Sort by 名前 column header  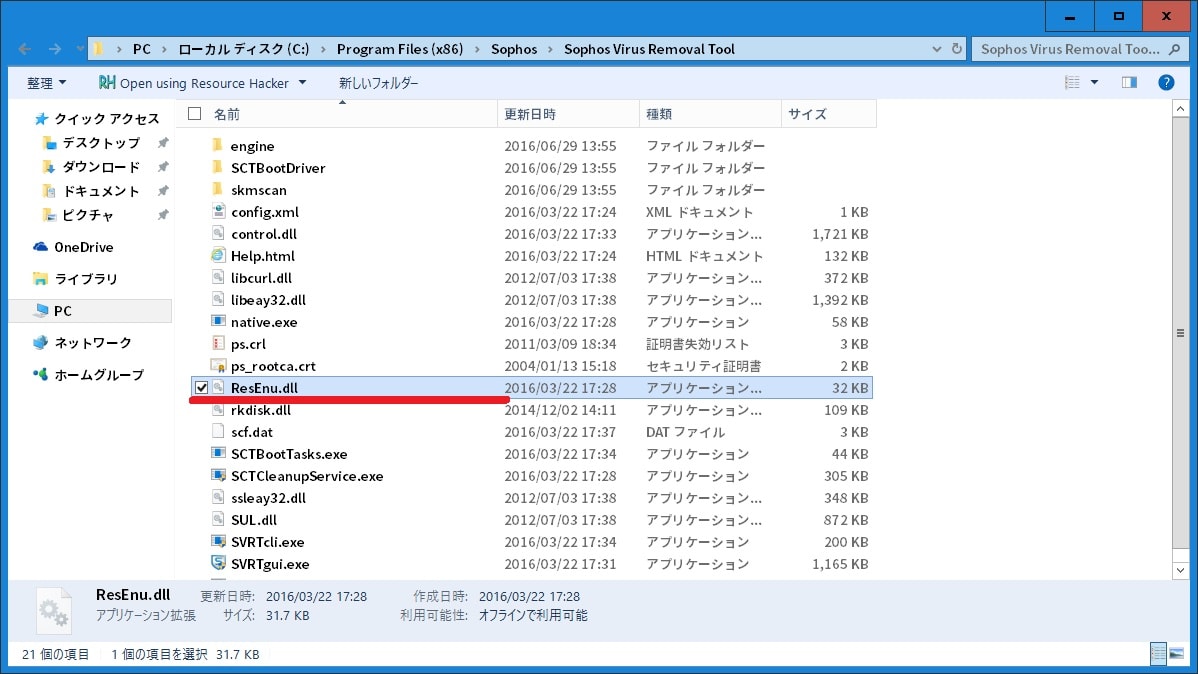coord(226,114)
